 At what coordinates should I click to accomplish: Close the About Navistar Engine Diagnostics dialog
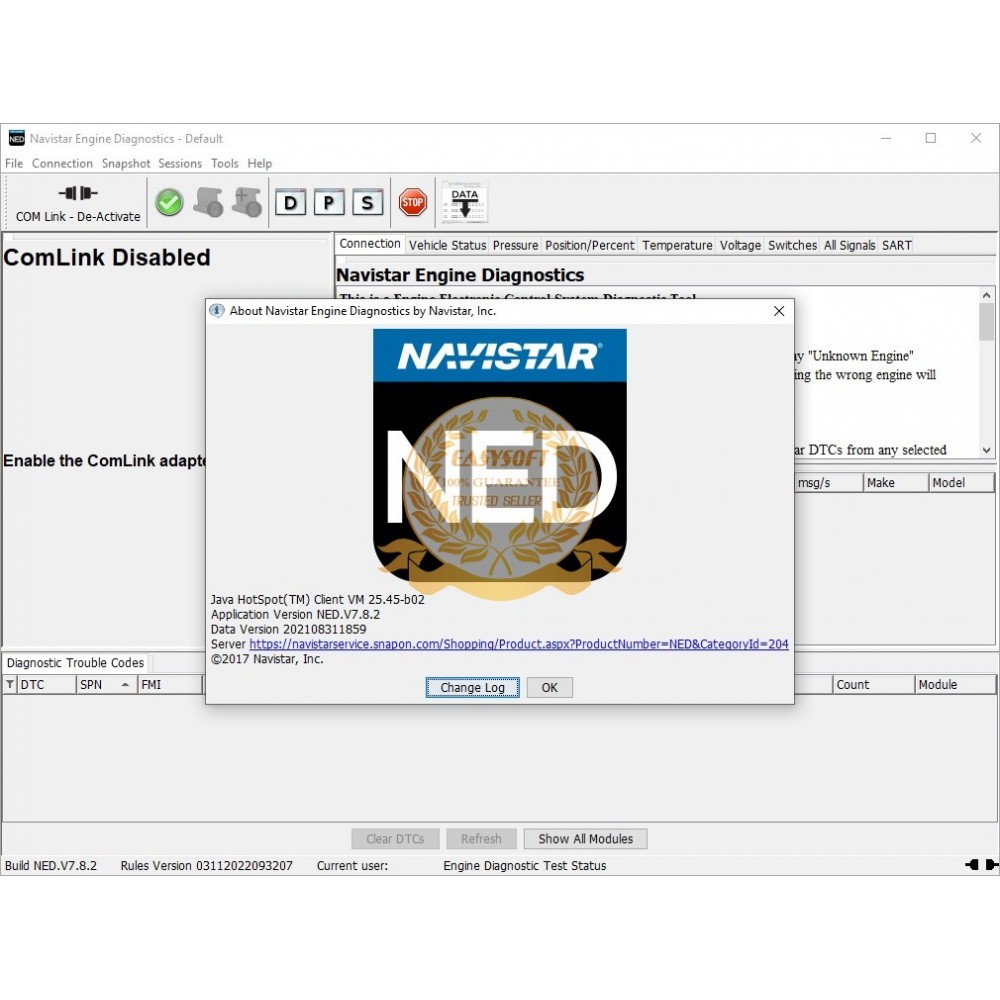click(x=779, y=311)
